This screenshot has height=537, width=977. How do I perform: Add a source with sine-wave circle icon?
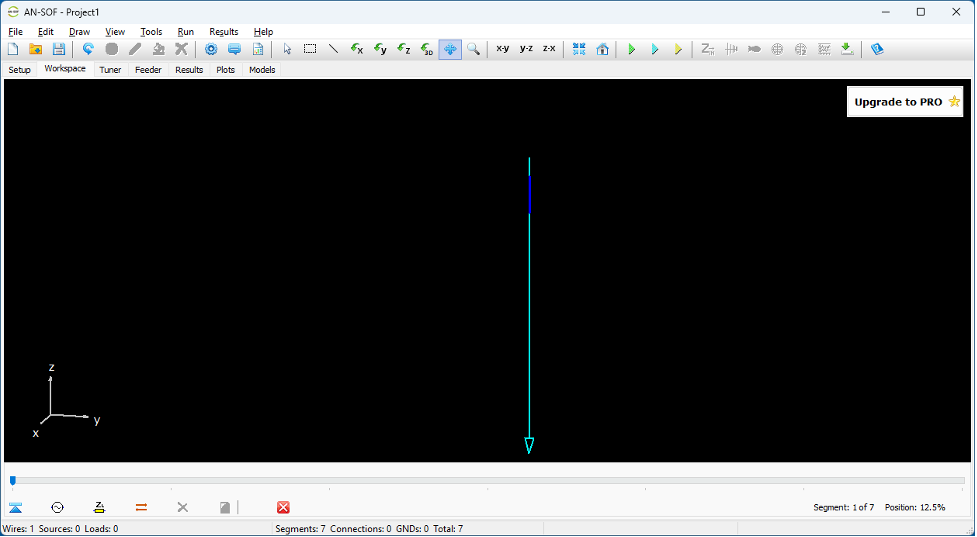[57, 508]
